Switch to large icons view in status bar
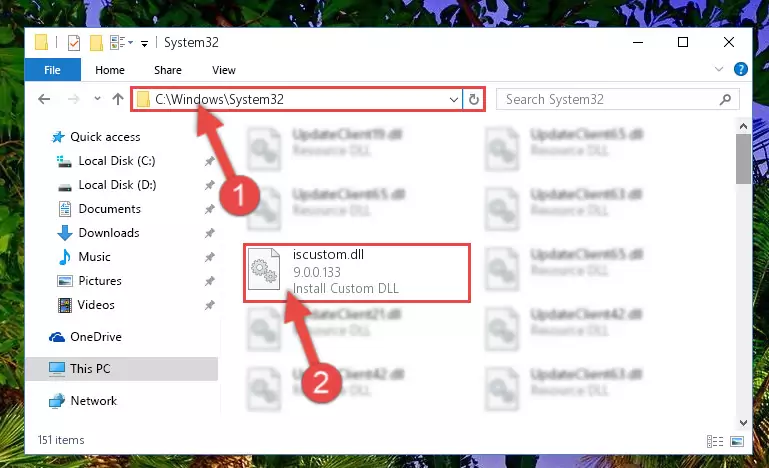 click(x=737, y=442)
